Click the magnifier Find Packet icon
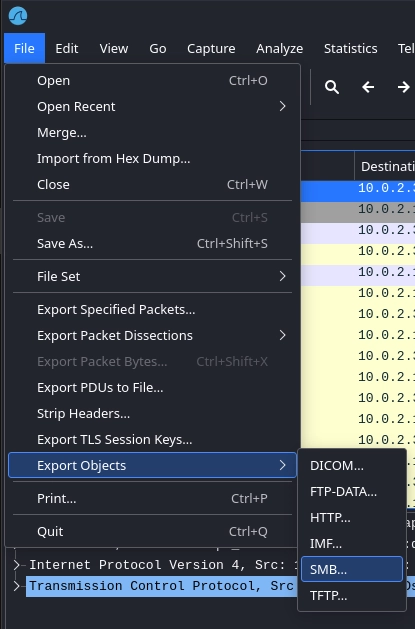 tap(332, 87)
